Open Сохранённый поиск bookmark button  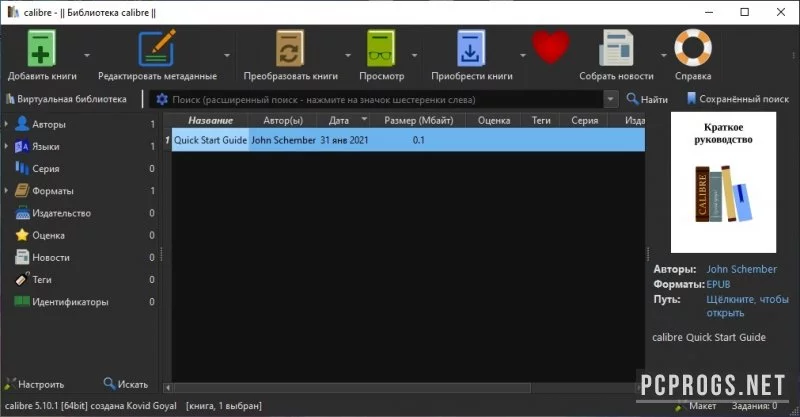[x=738, y=99]
